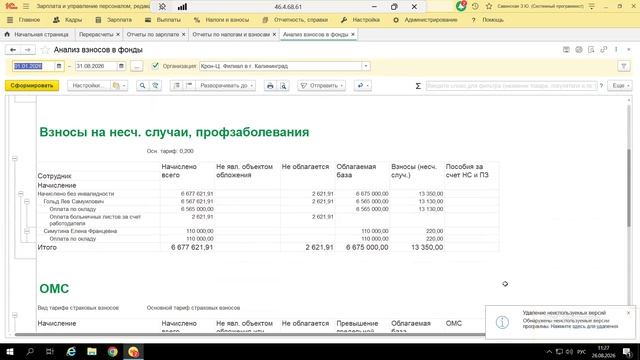The height and width of the screenshot is (360, 640).
Task: Close the Анализ взносов в фонды tab
Action: point(353,34)
